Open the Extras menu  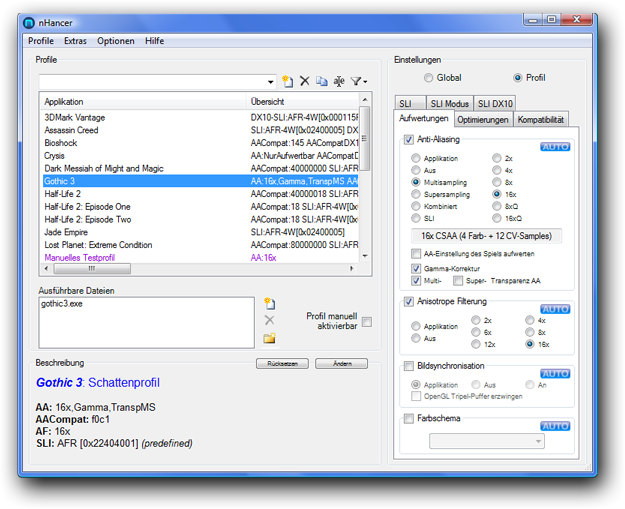pyautogui.click(x=75, y=41)
